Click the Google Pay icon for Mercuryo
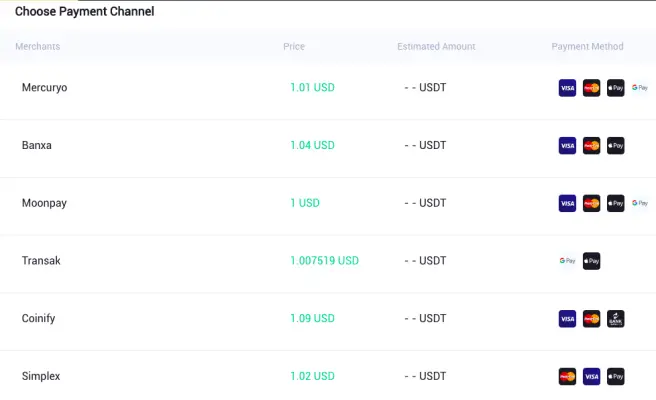Image resolution: width=656 pixels, height=400 pixels. pyautogui.click(x=640, y=88)
